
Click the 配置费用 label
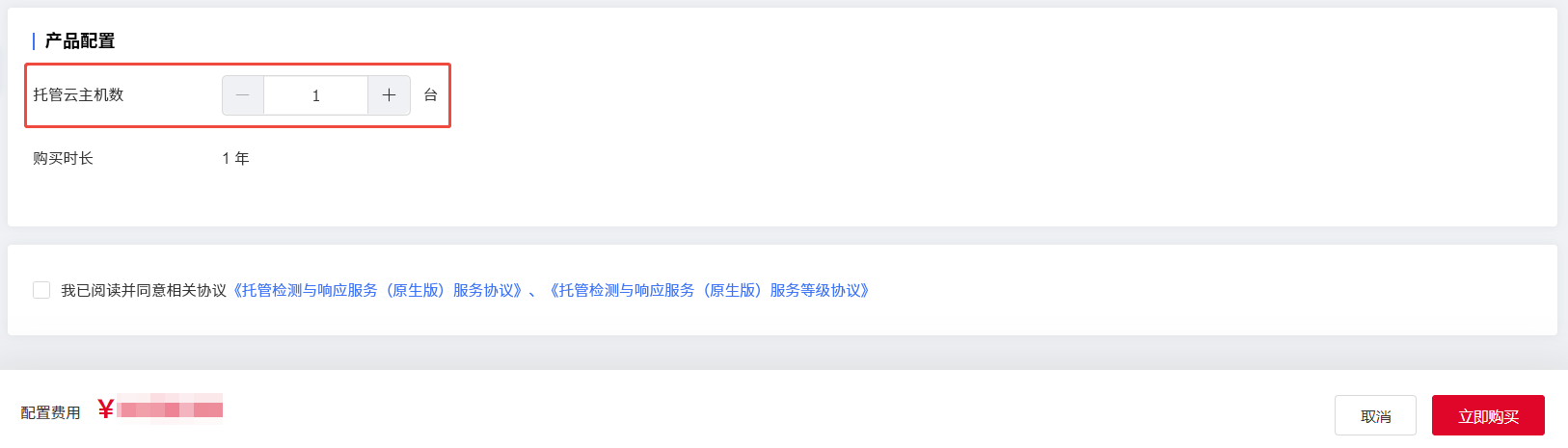pyautogui.click(x=50, y=412)
